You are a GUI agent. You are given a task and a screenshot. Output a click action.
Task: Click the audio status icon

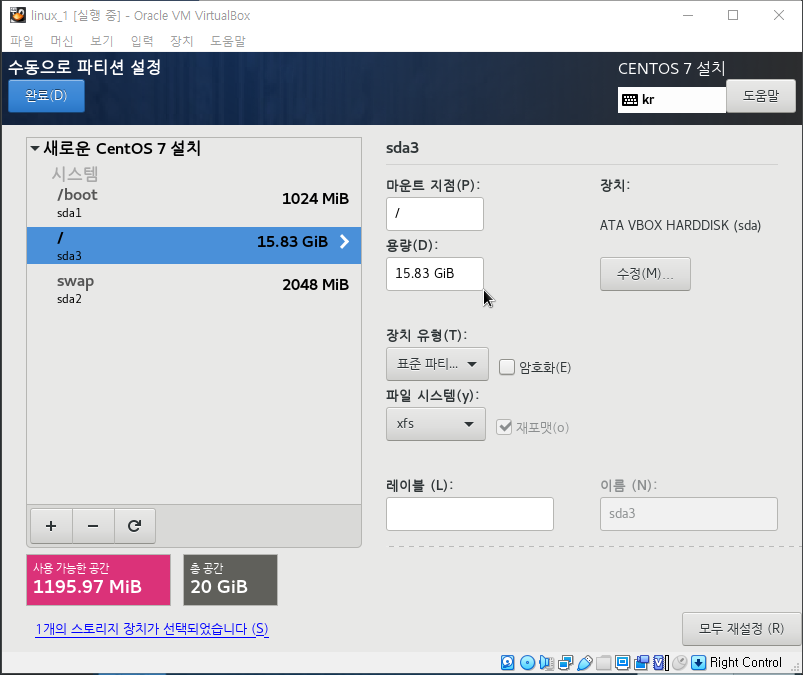[546, 662]
